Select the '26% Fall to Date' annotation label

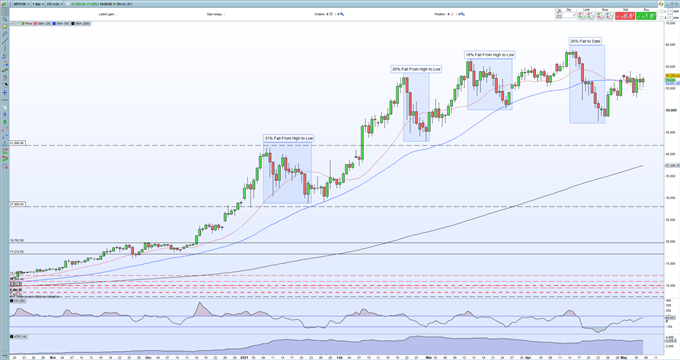585,41
